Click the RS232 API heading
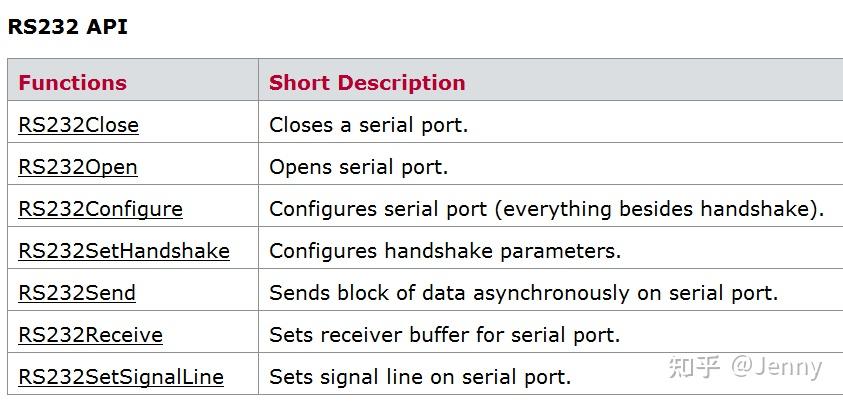Screen dimensions: 843x404 [68, 27]
